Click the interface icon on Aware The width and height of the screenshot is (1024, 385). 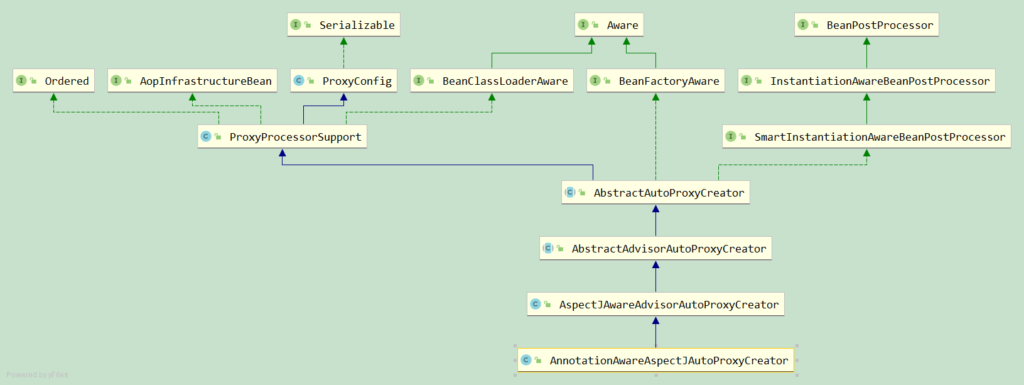[x=583, y=25]
